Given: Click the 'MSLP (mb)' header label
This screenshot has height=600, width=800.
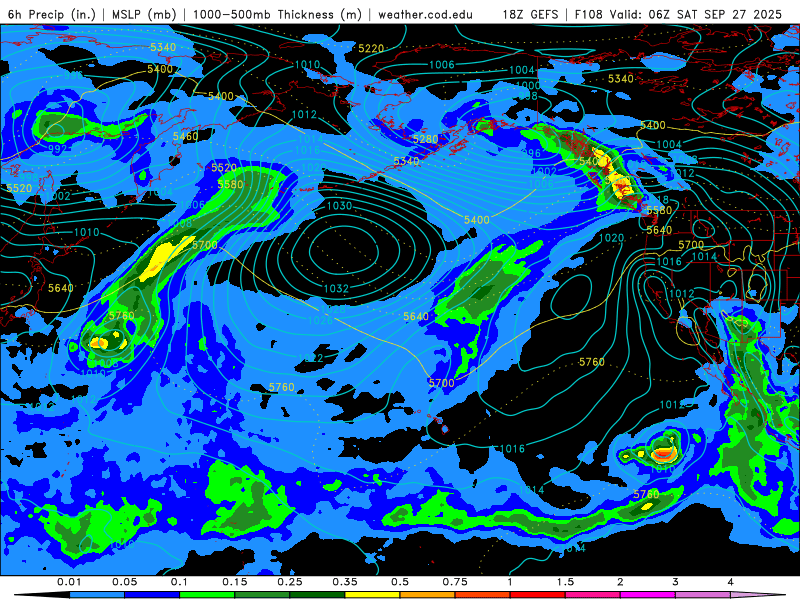Looking at the screenshot, I should (x=144, y=14).
